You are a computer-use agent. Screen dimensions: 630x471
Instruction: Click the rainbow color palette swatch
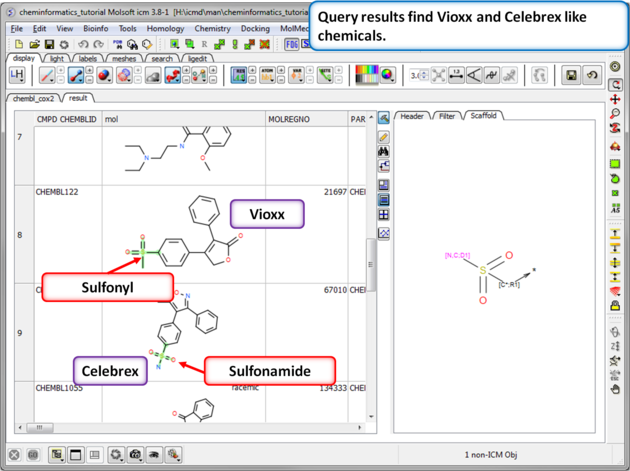coord(366,75)
